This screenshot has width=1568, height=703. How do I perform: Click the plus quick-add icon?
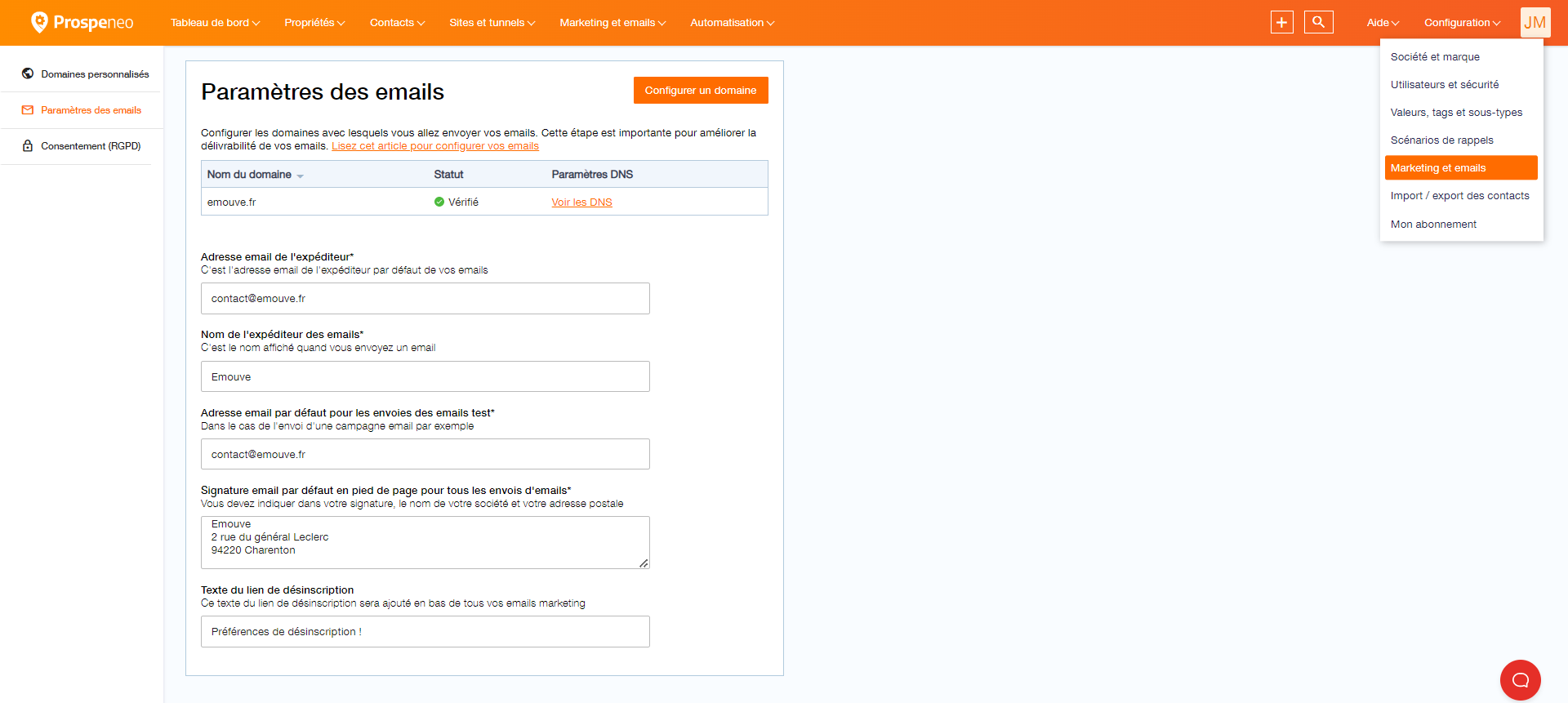click(x=1282, y=23)
